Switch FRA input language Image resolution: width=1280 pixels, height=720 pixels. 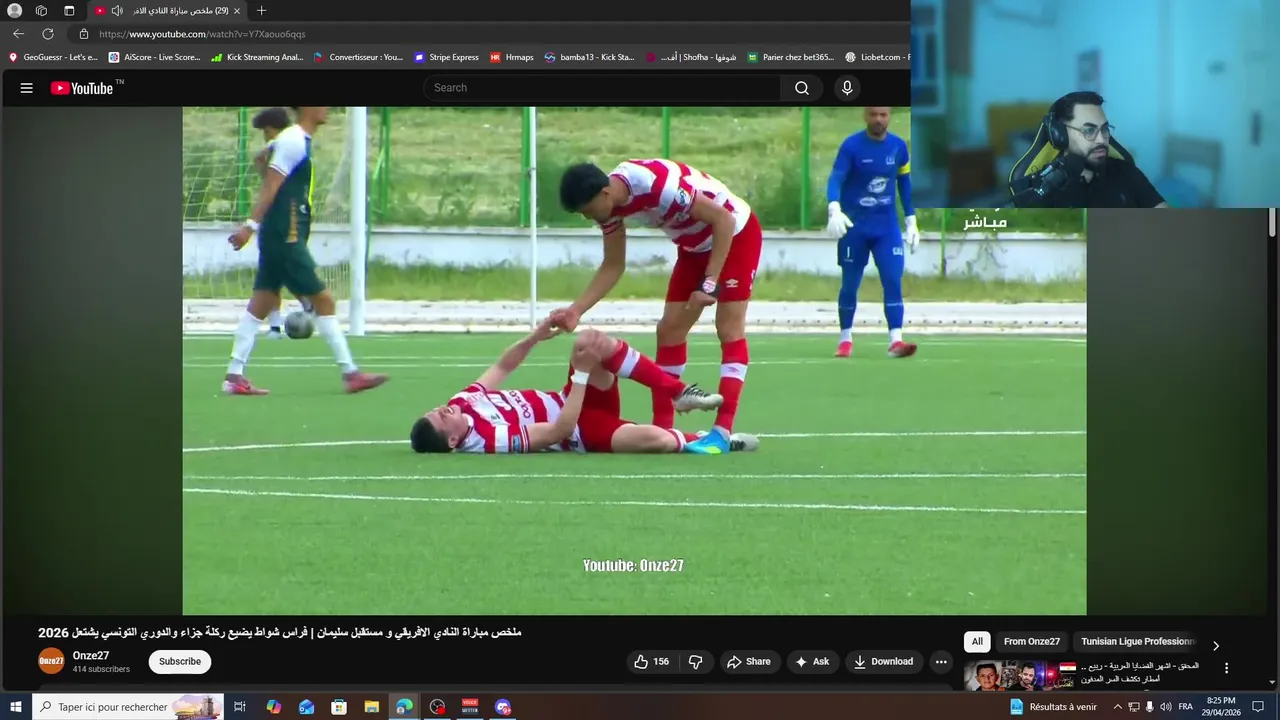[1185, 707]
